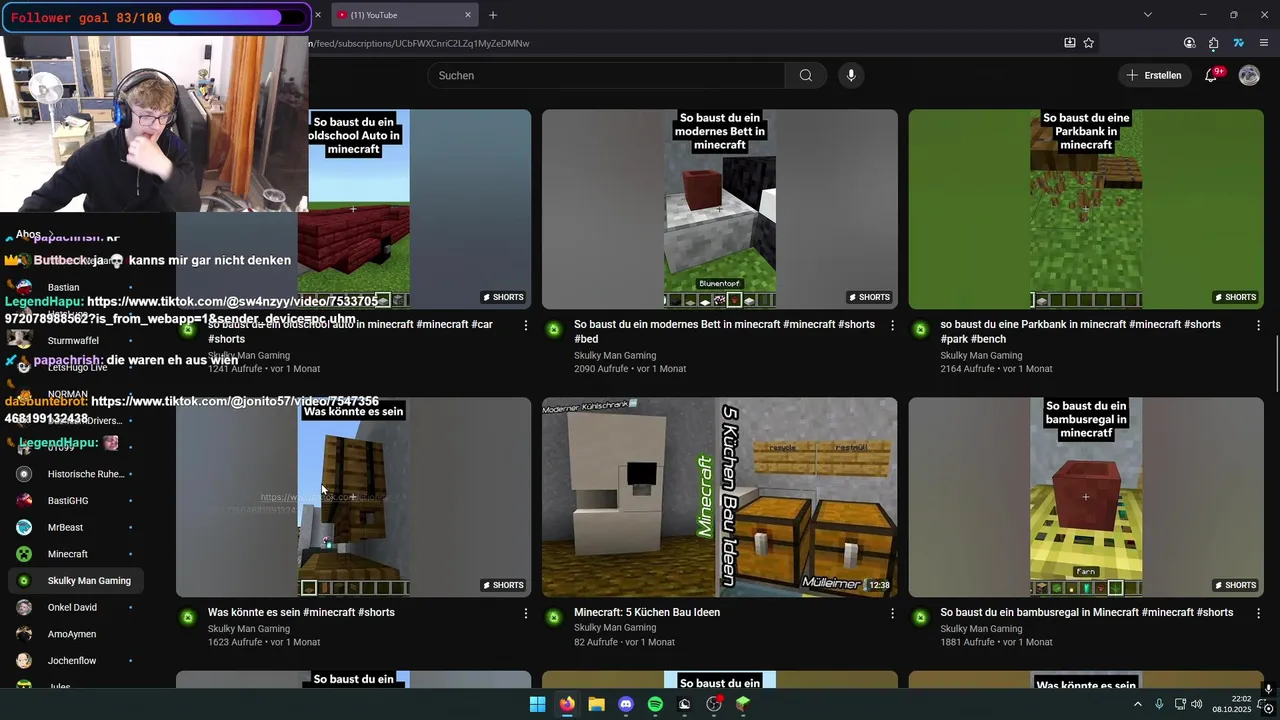Click the page vertical scrollbar thumb
This screenshot has height=720, width=1280.
coord(1276,365)
